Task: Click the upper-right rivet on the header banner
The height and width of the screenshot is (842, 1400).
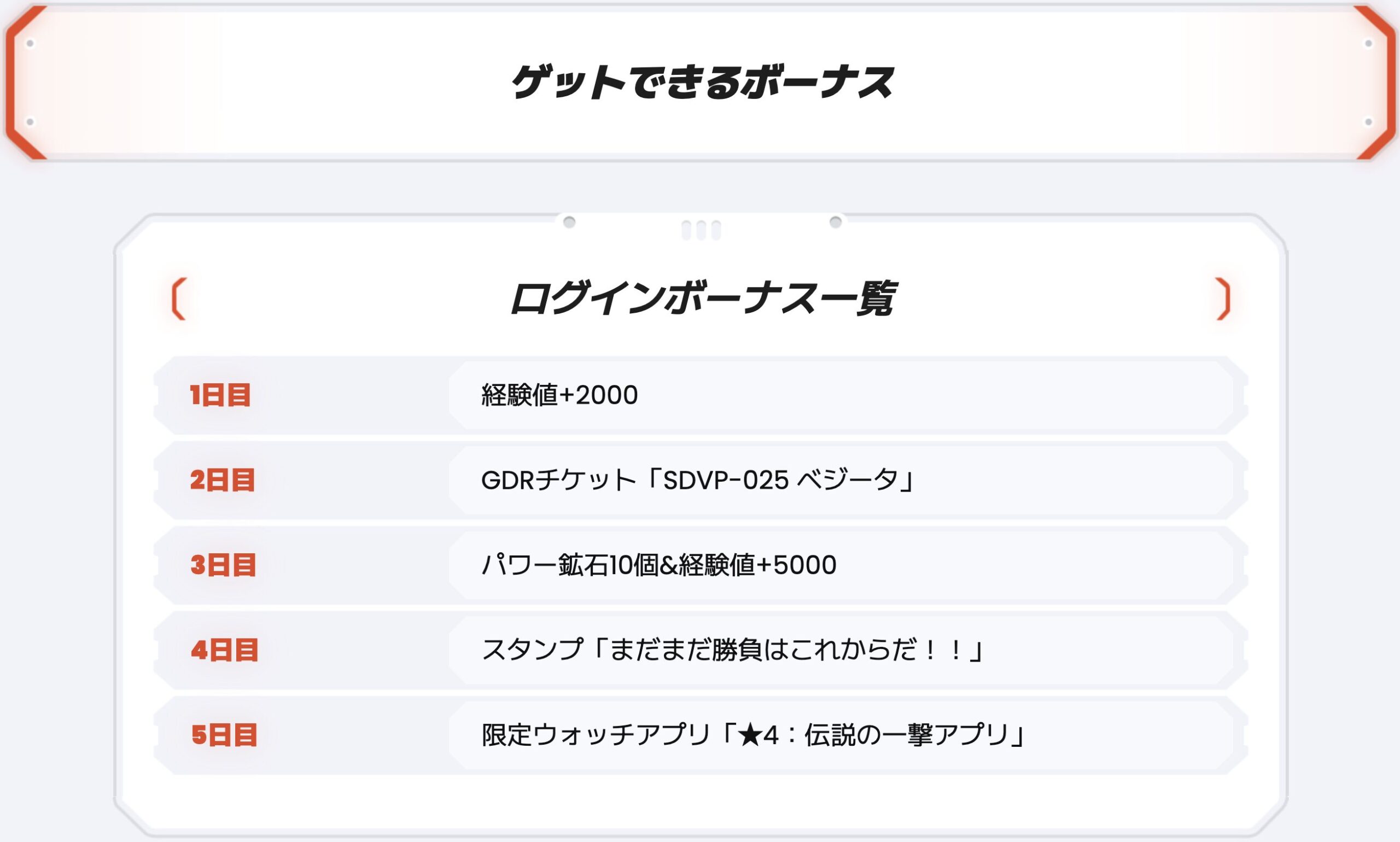Action: [1368, 44]
